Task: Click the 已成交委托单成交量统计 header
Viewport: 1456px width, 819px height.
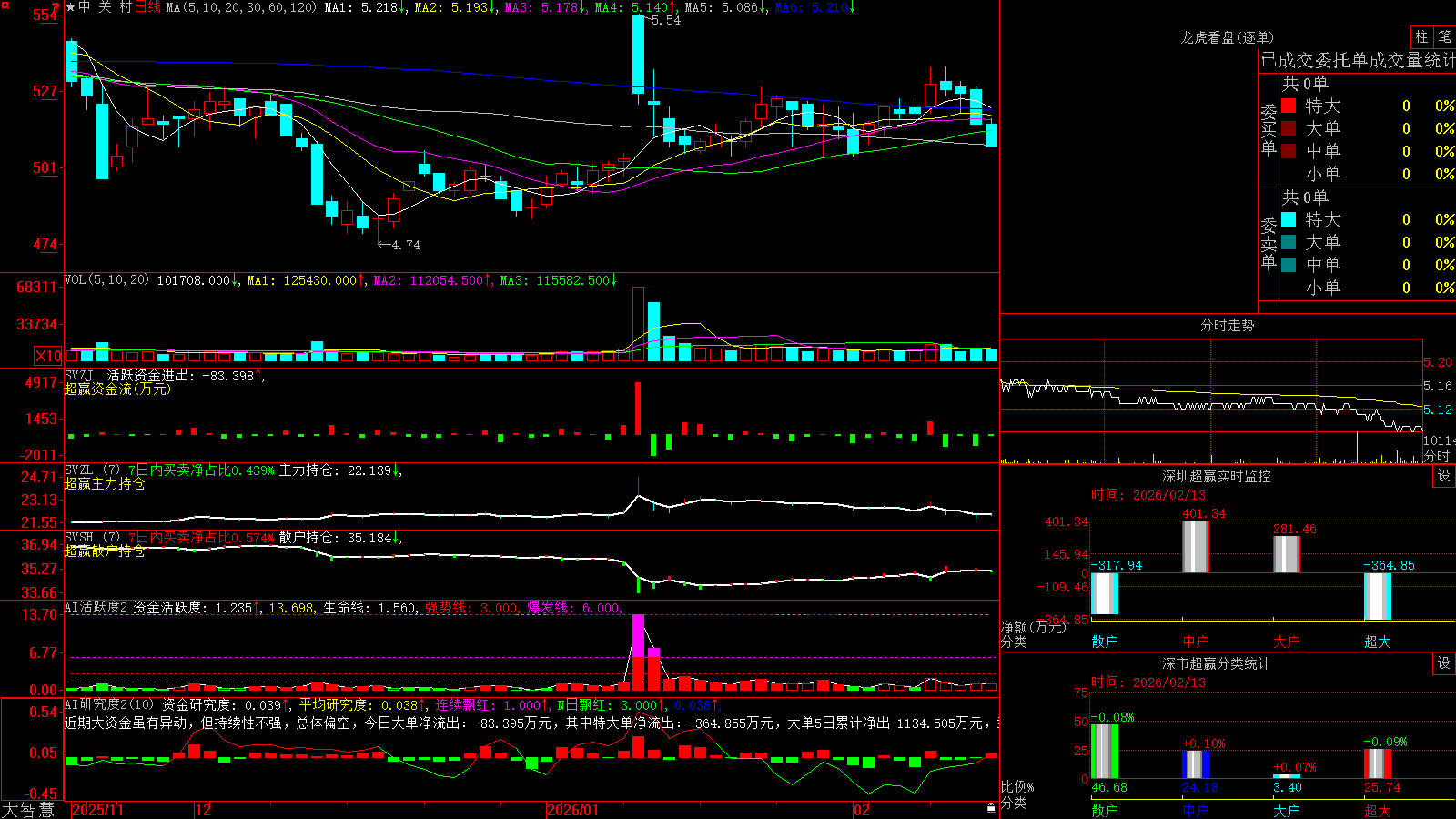Action: [x=1358, y=60]
